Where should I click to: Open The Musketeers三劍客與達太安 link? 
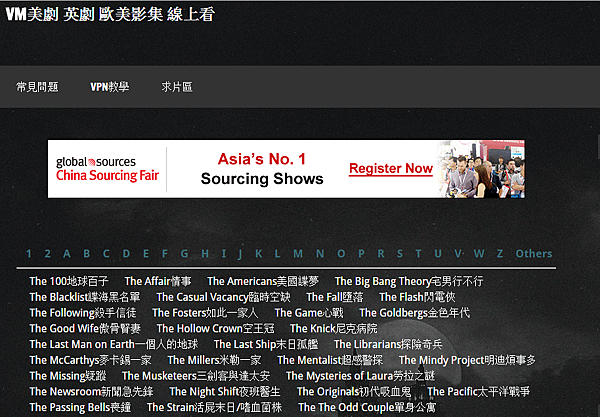pos(196,376)
